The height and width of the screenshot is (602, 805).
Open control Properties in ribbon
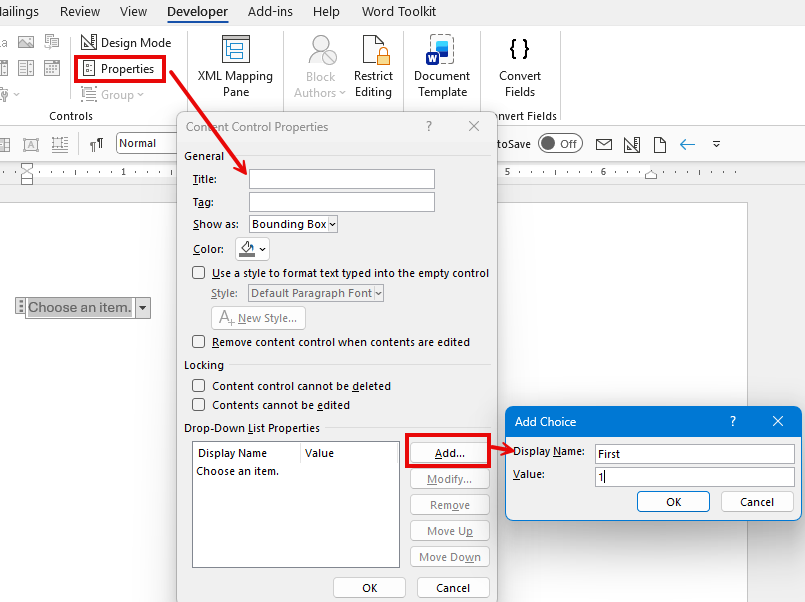click(119, 69)
